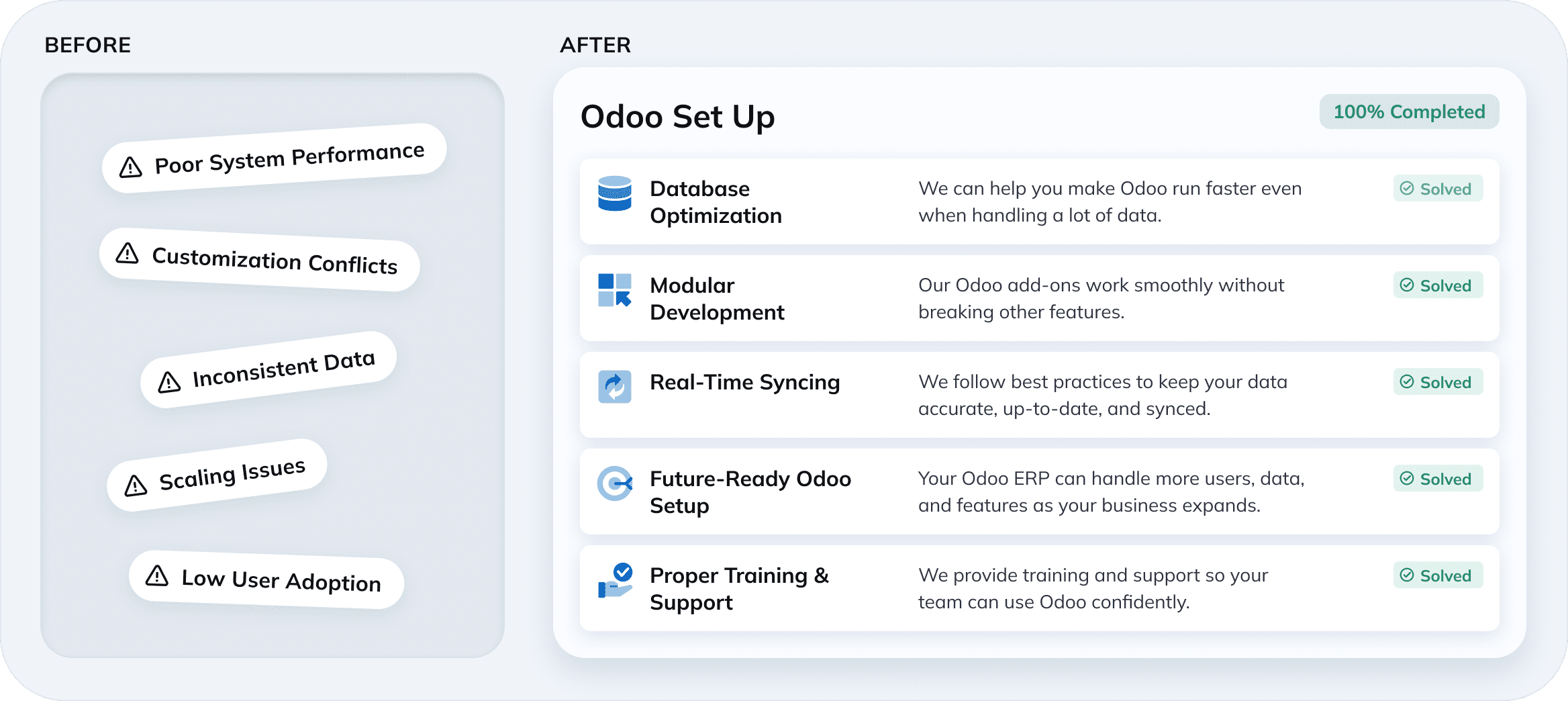The image size is (1568, 701).
Task: Click the 100% Completed status badge
Action: (x=1408, y=111)
